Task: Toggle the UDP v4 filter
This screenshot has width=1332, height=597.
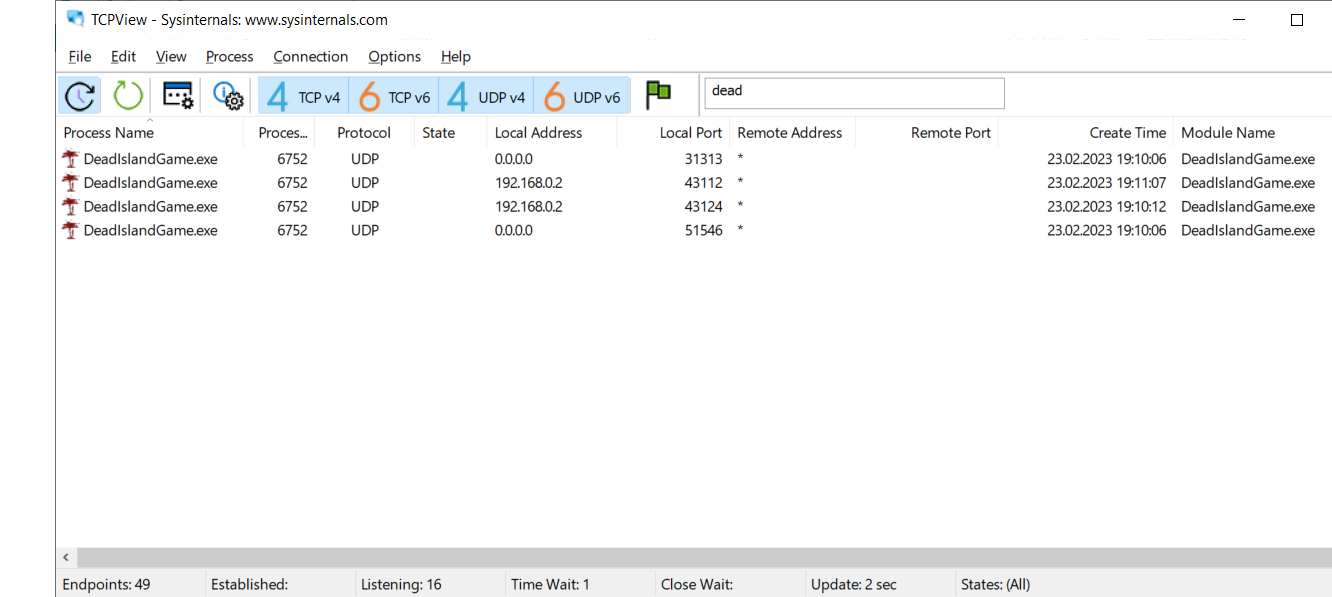Action: 486,96
